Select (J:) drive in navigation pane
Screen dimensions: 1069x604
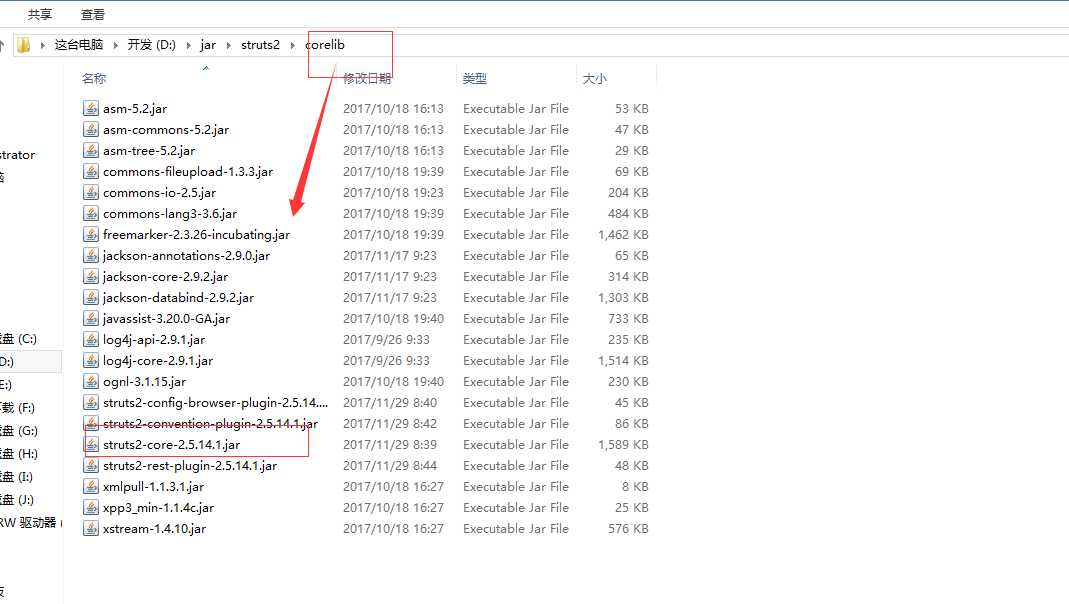(17, 500)
